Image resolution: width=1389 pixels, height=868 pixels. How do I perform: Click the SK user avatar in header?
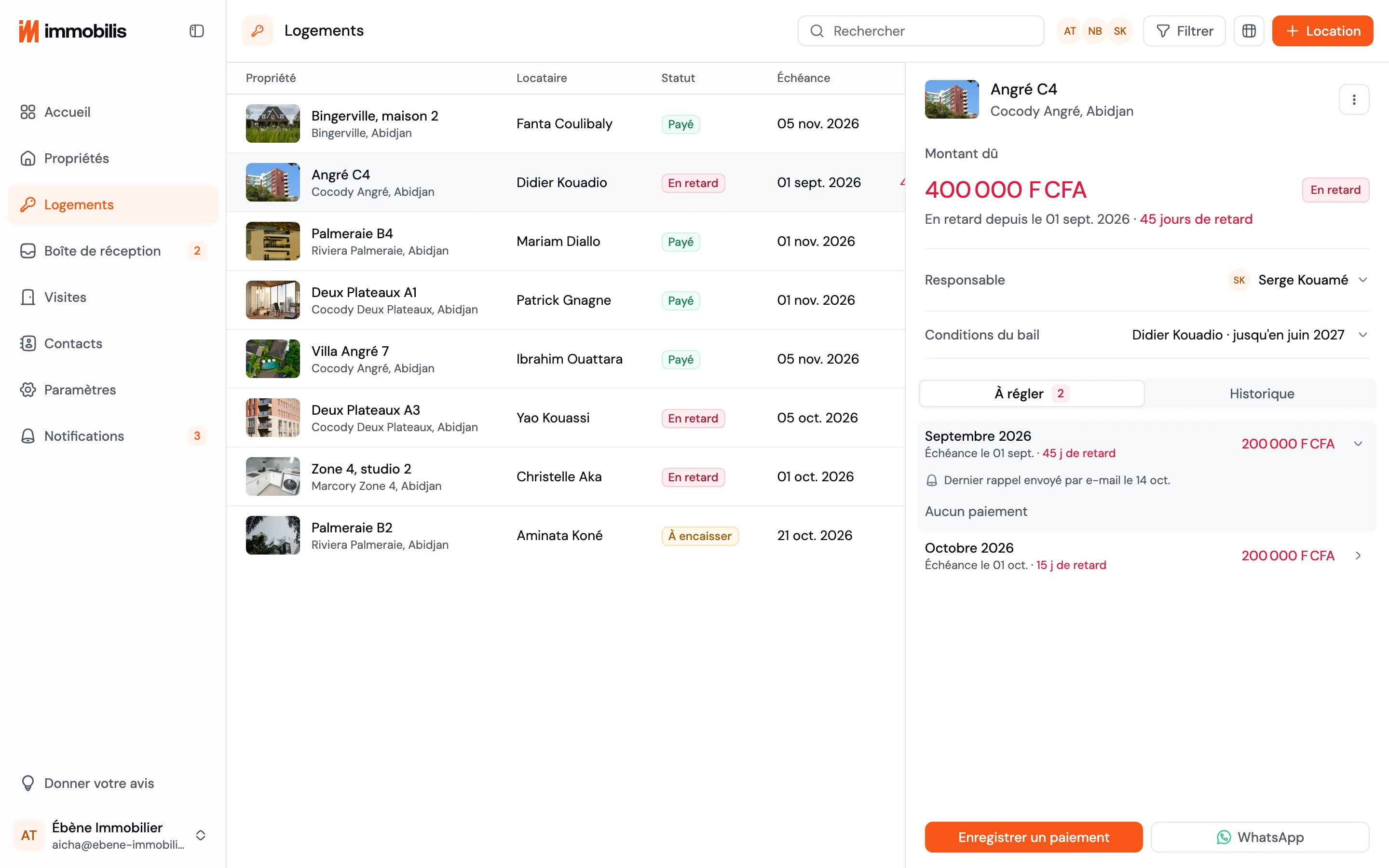1120,31
